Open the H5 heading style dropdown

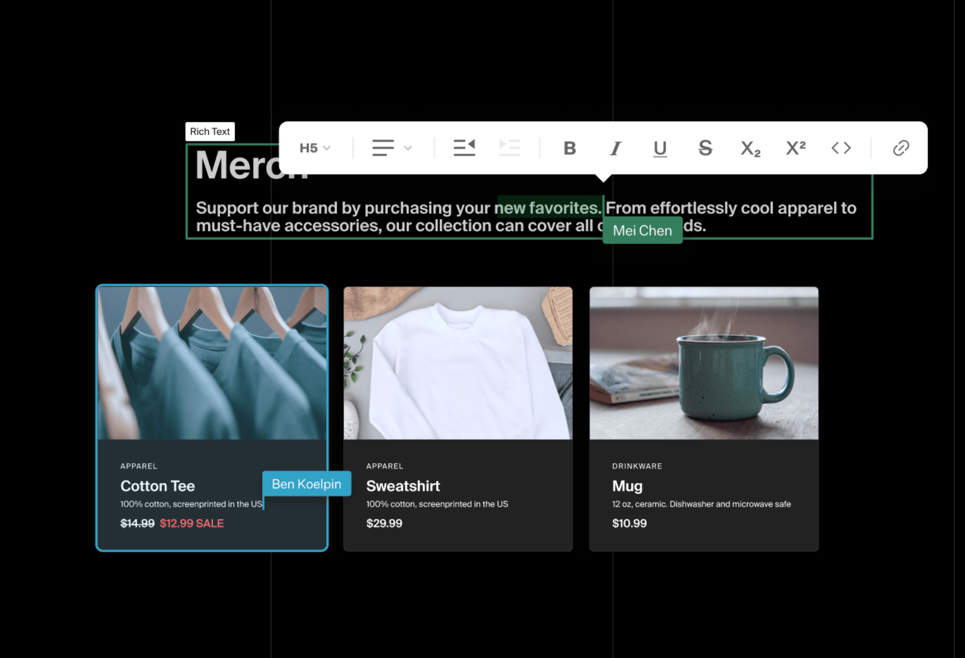[x=315, y=148]
